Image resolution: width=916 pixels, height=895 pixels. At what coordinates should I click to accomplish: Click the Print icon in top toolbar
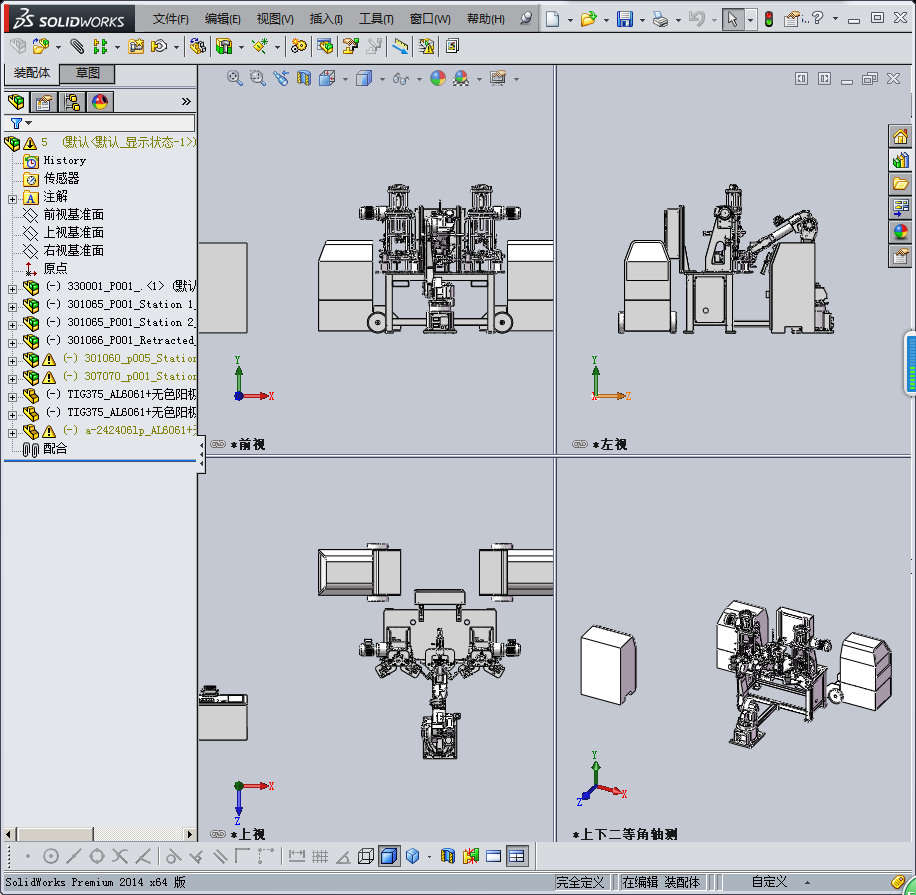click(659, 19)
